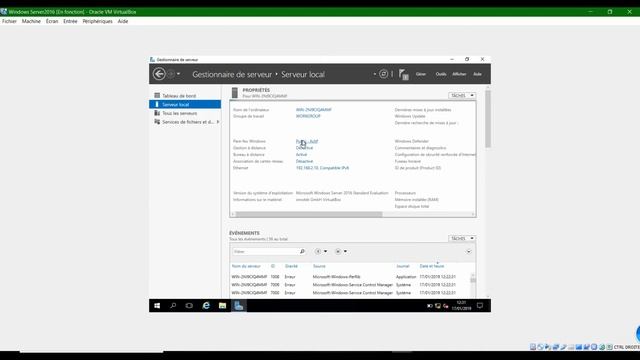Expand the Services de fichiers arrow chevron
This screenshot has height=360, width=640.
coord(218,122)
